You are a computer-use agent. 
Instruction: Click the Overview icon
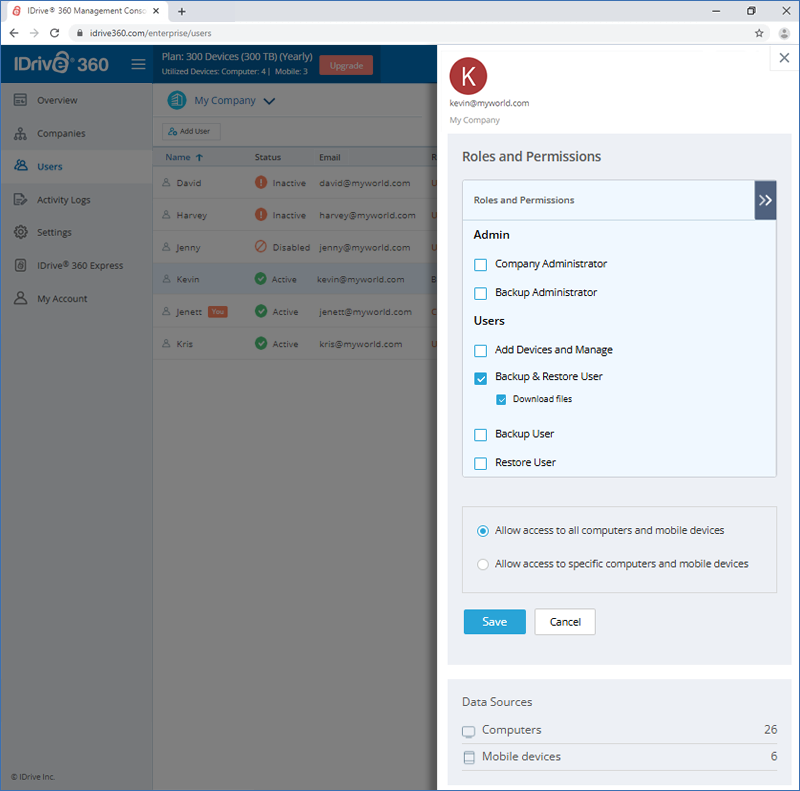click(x=20, y=100)
